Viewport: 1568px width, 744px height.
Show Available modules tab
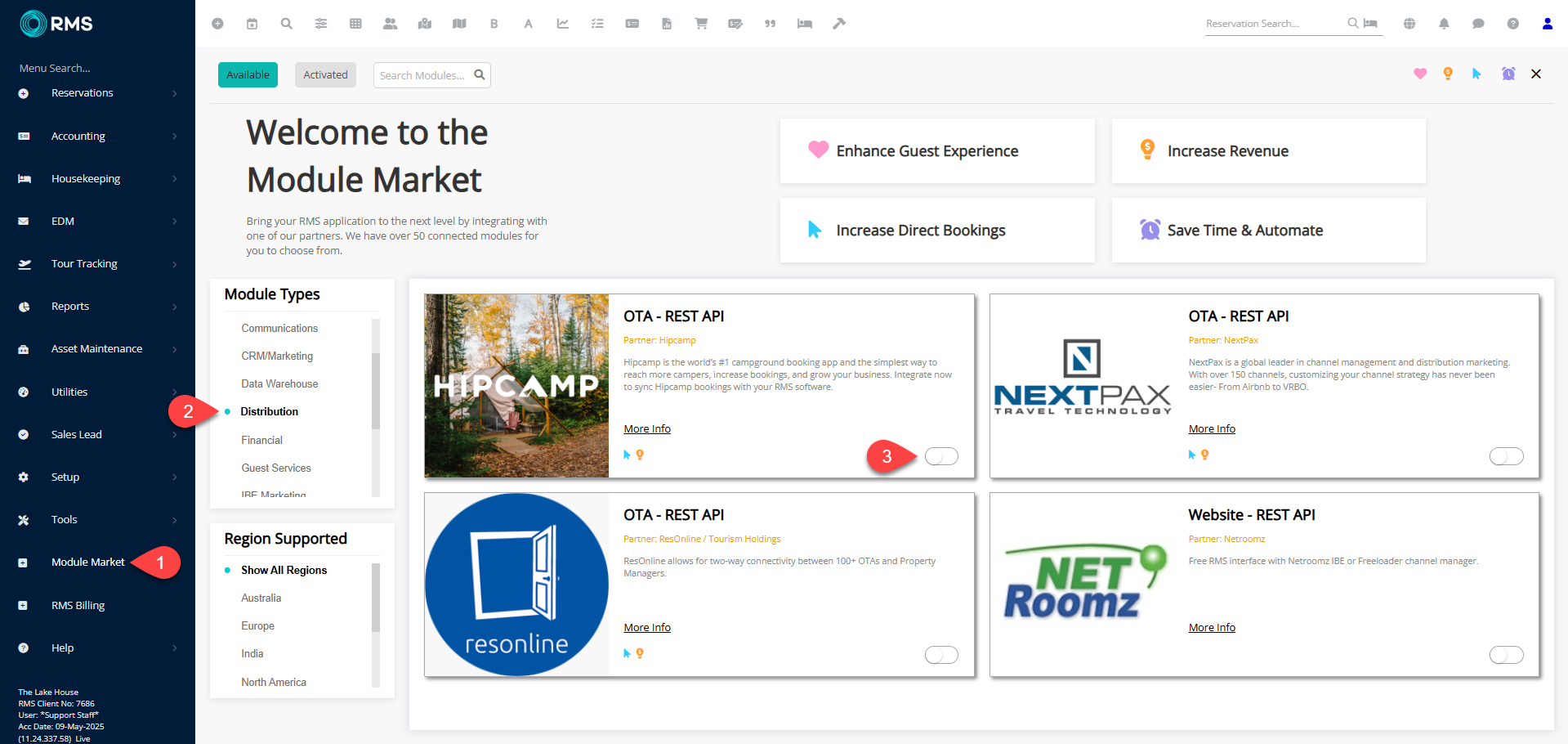click(248, 74)
